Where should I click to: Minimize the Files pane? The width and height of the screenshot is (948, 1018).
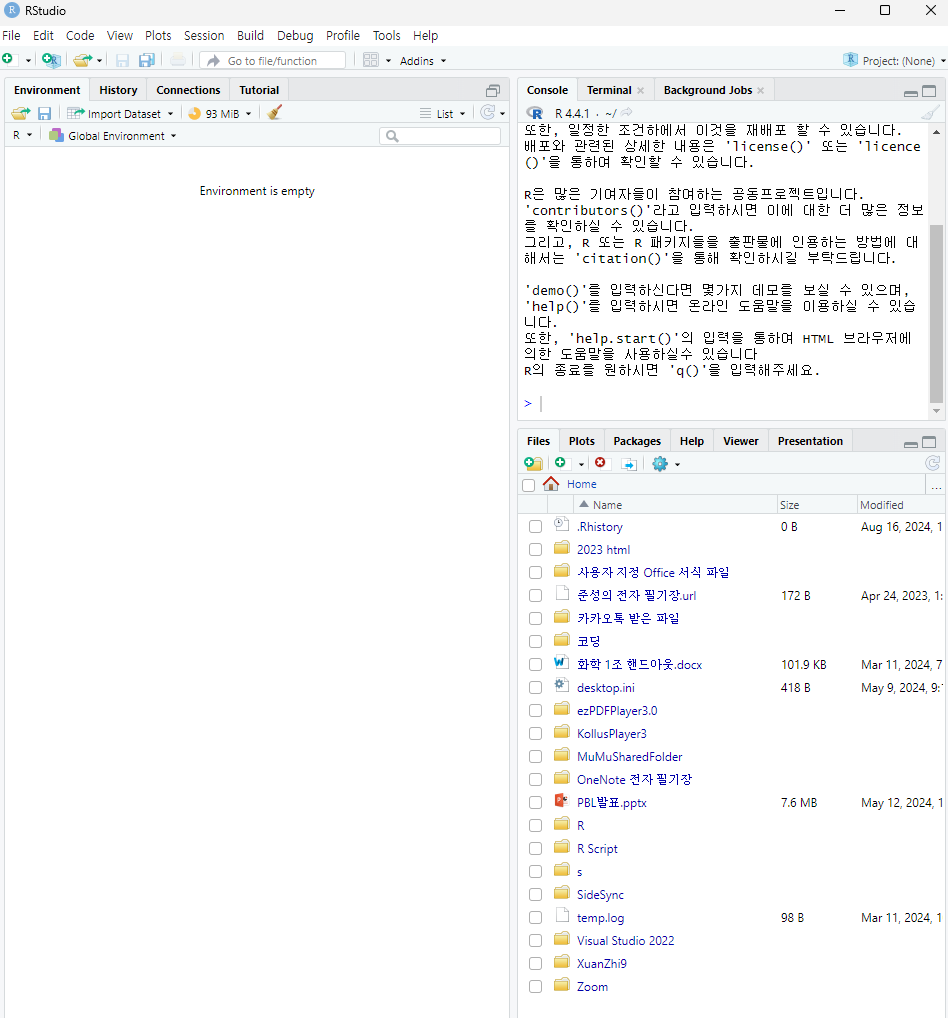911,443
